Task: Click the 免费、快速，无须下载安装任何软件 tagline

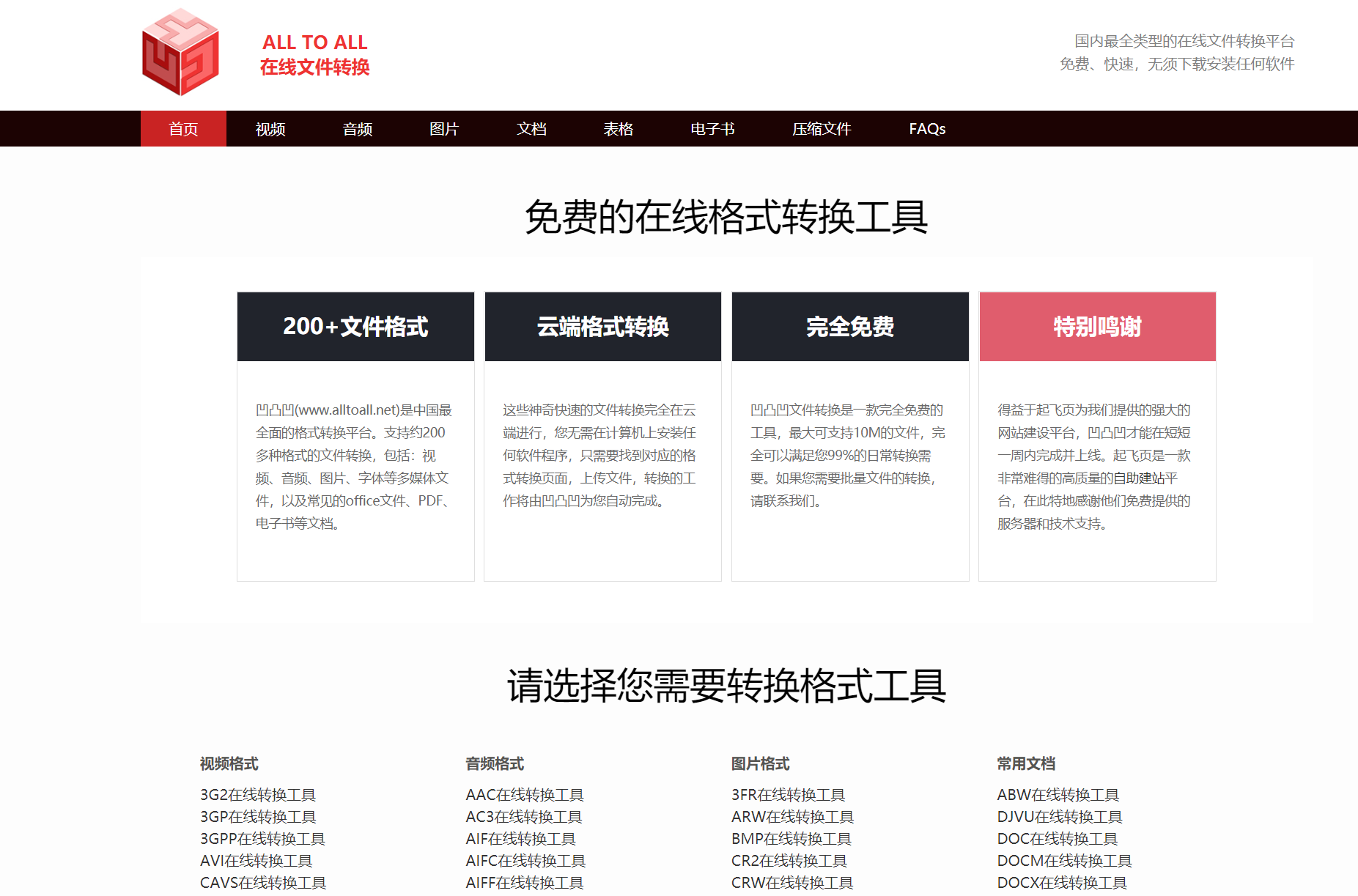Action: [1177, 64]
